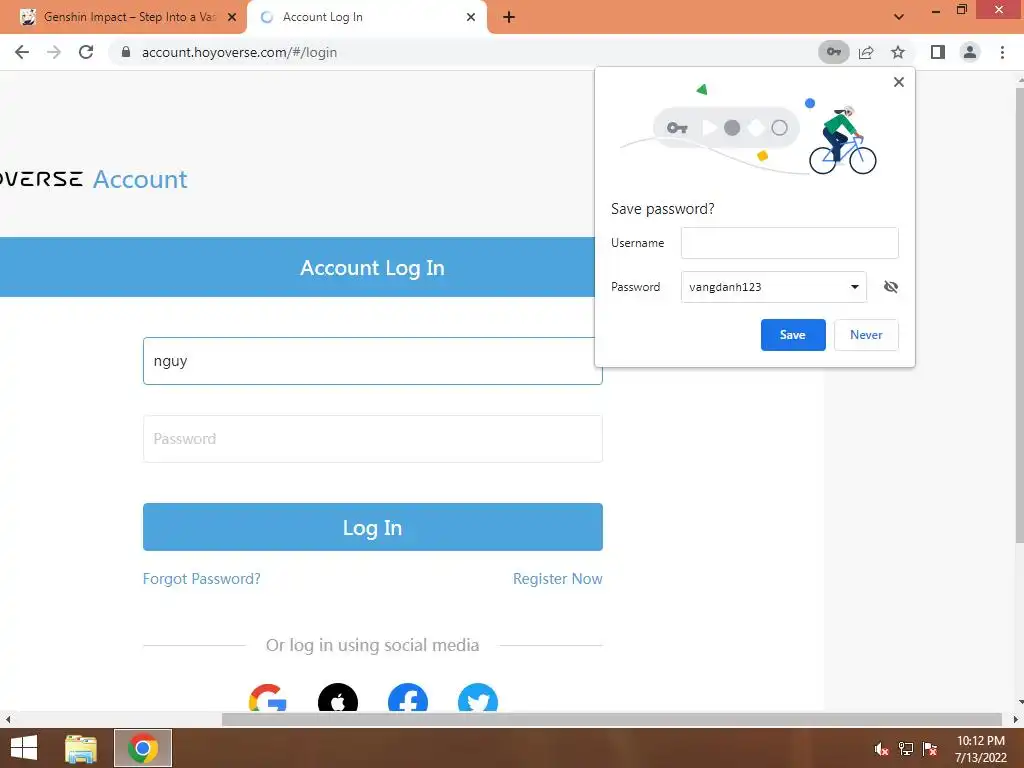This screenshot has height=768, width=1024.
Task: Log in with Twitter icon
Action: [x=478, y=699]
